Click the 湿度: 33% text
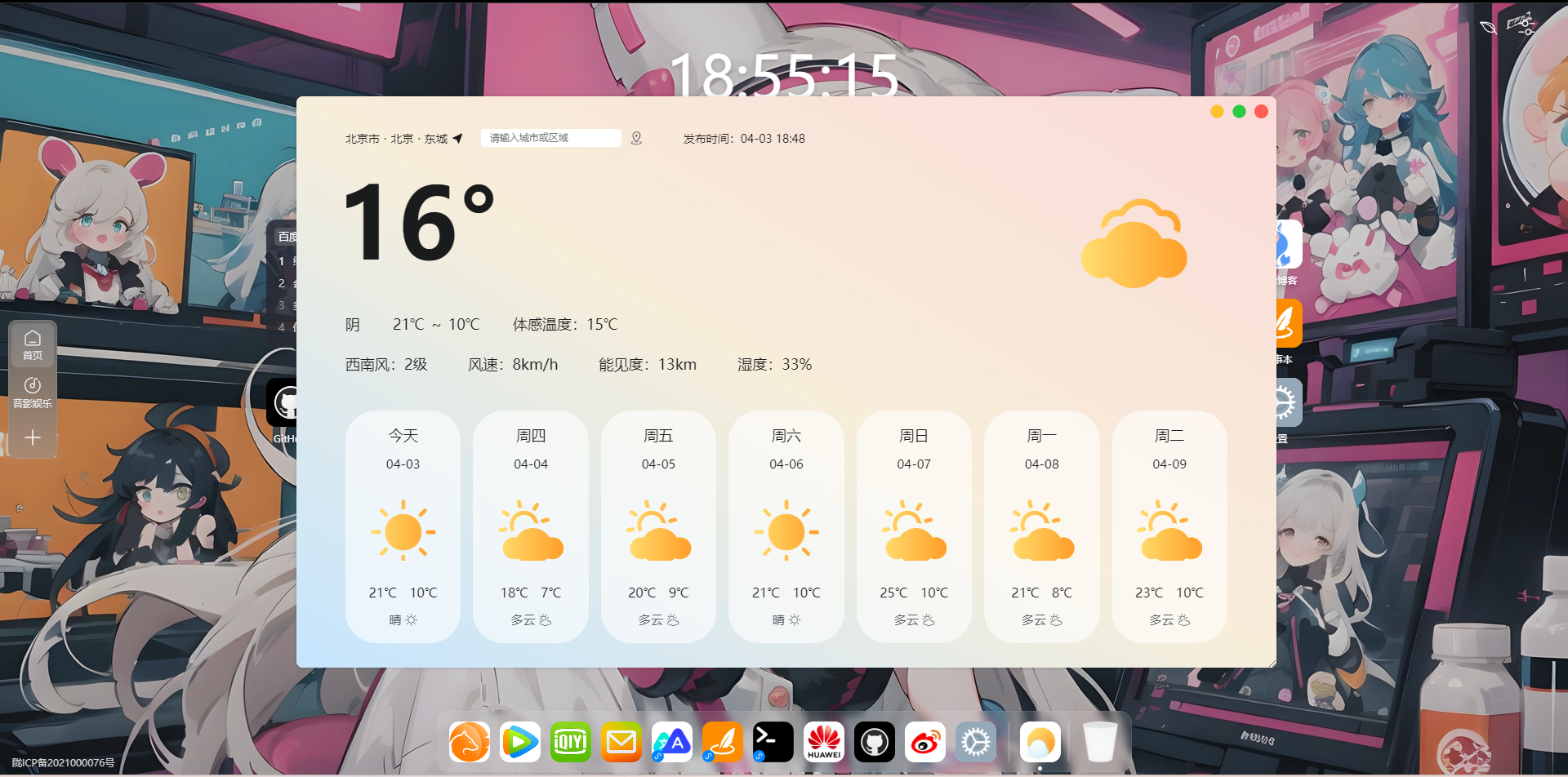 click(x=775, y=365)
